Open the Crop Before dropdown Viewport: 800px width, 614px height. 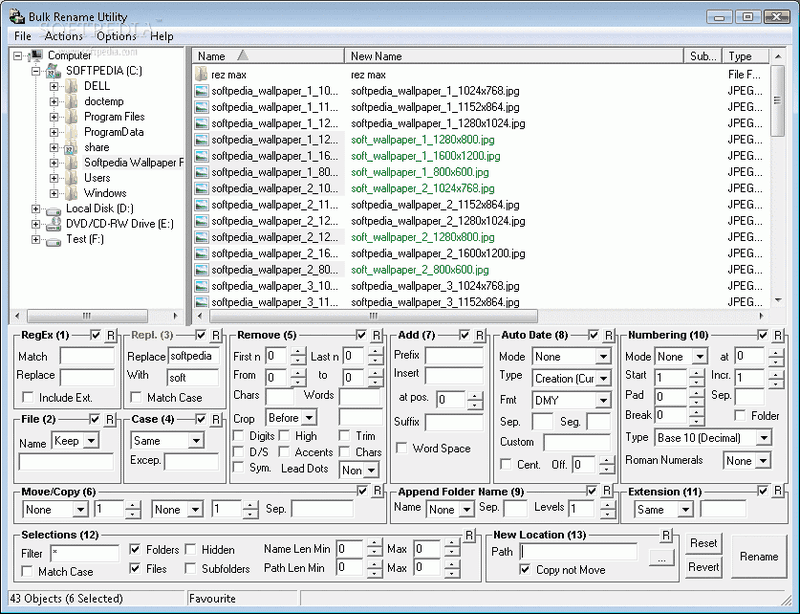(x=309, y=418)
